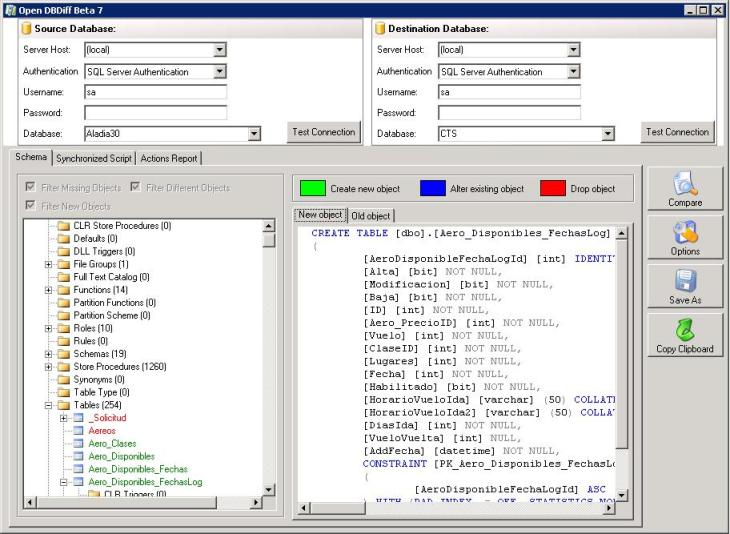730x534 pixels.
Task: Toggle Filter New Objects checkbox
Action: click(31, 205)
